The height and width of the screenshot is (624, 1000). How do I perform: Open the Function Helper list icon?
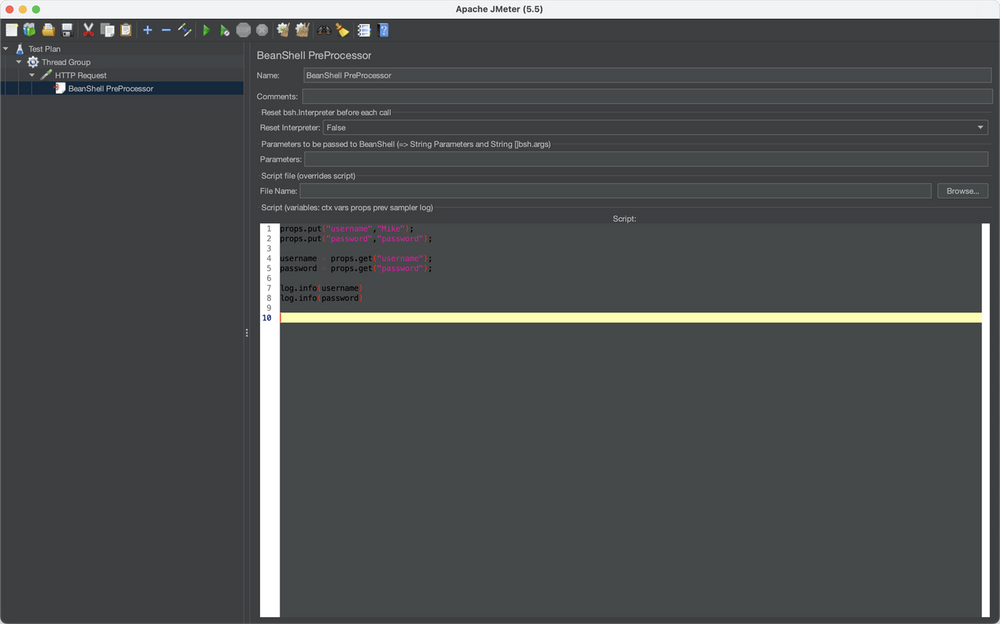coord(364,30)
